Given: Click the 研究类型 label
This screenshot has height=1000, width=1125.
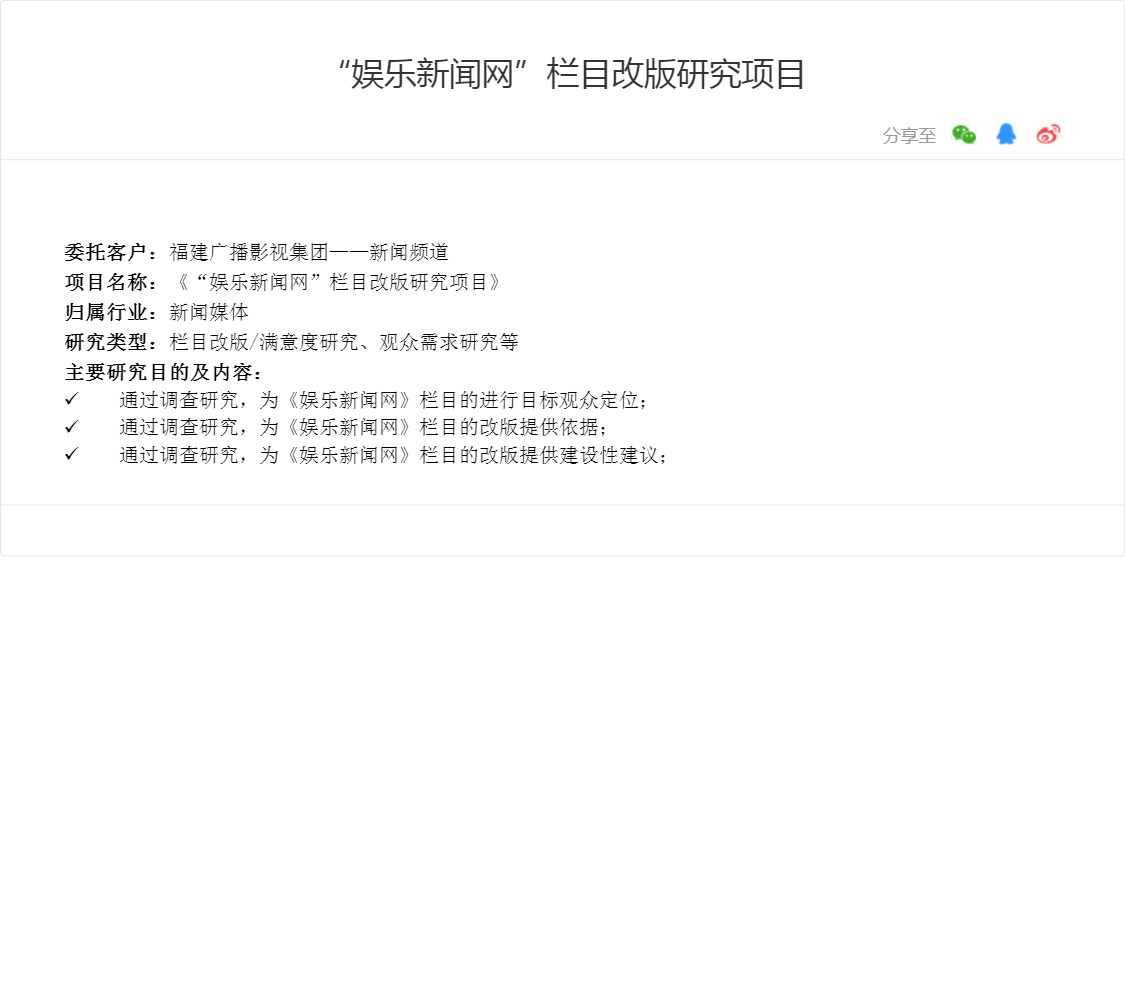Looking at the screenshot, I should [x=110, y=342].
